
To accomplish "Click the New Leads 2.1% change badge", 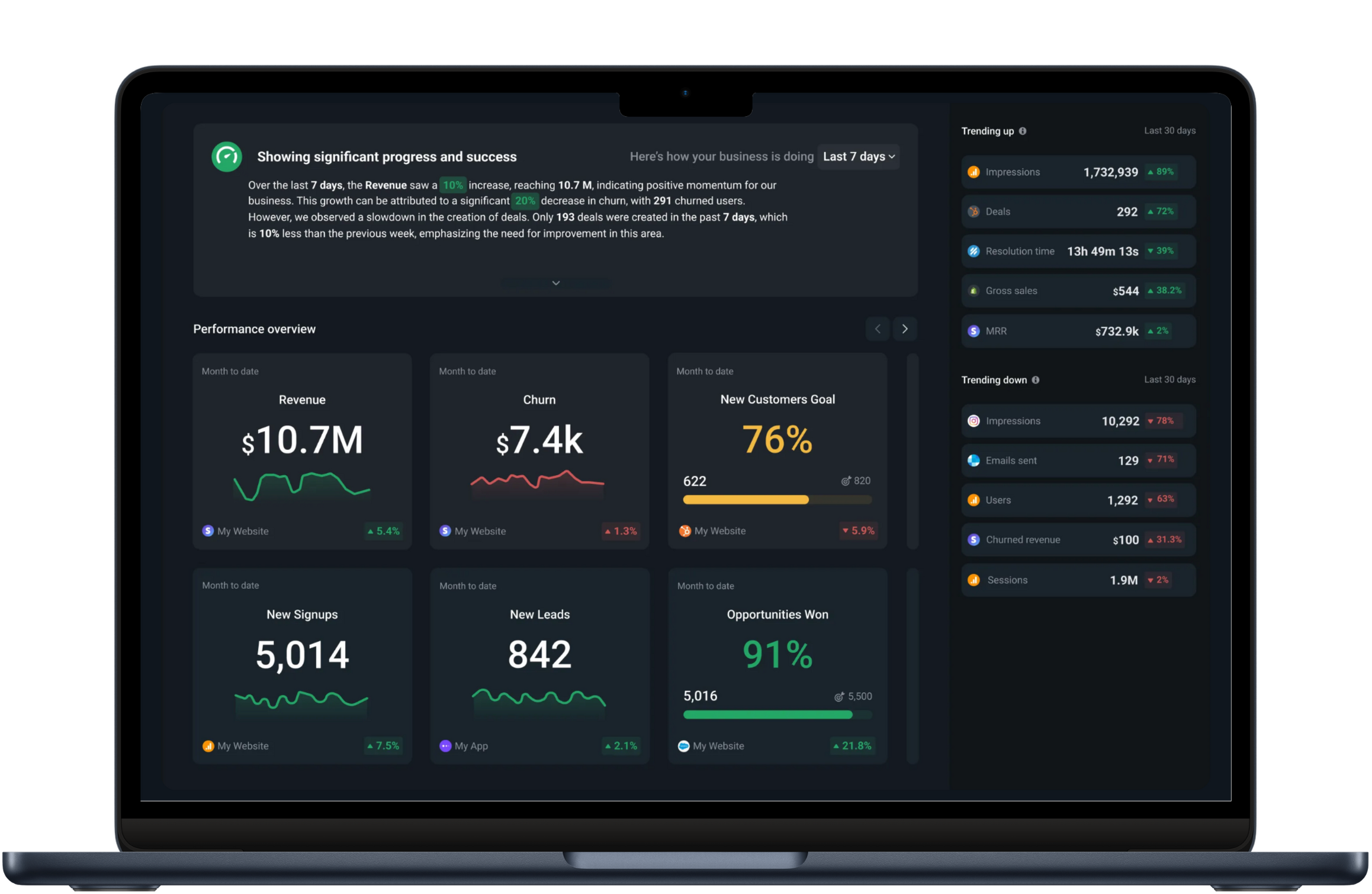I will pos(621,746).
